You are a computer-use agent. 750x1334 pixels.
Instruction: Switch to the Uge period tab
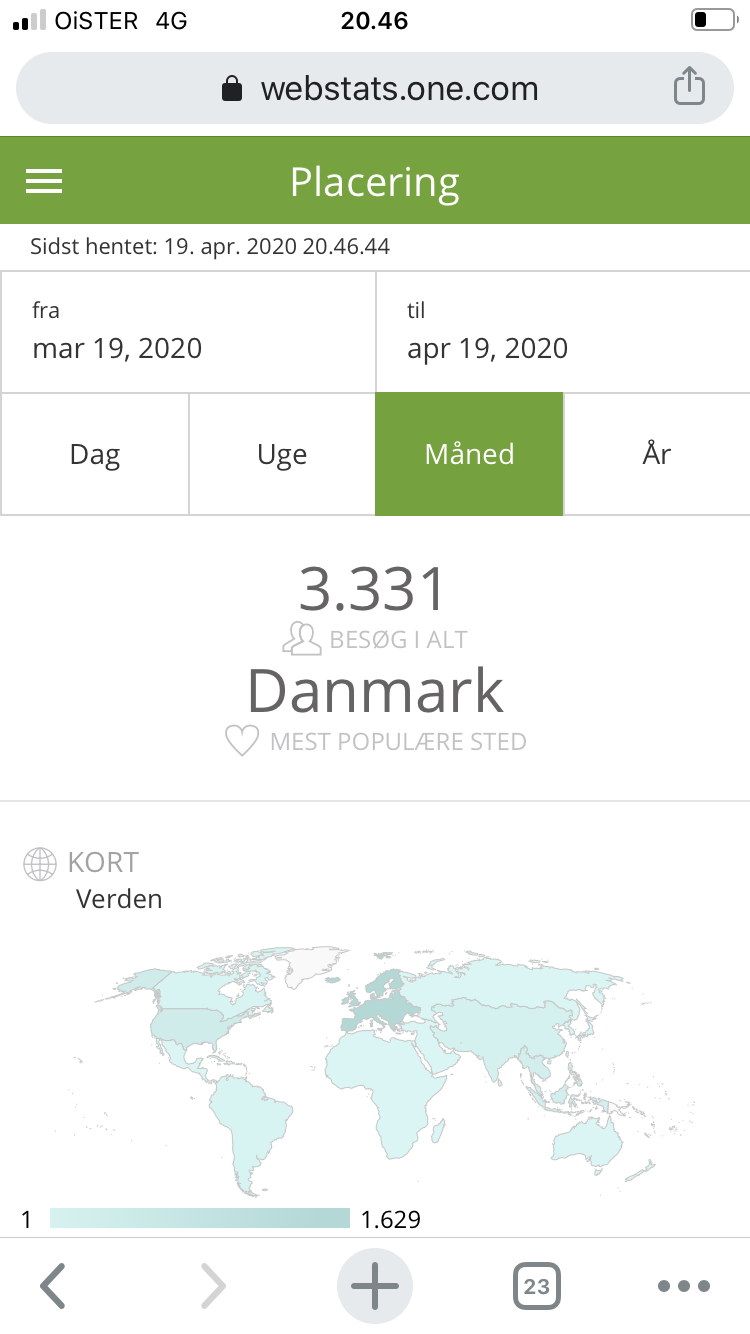click(282, 454)
